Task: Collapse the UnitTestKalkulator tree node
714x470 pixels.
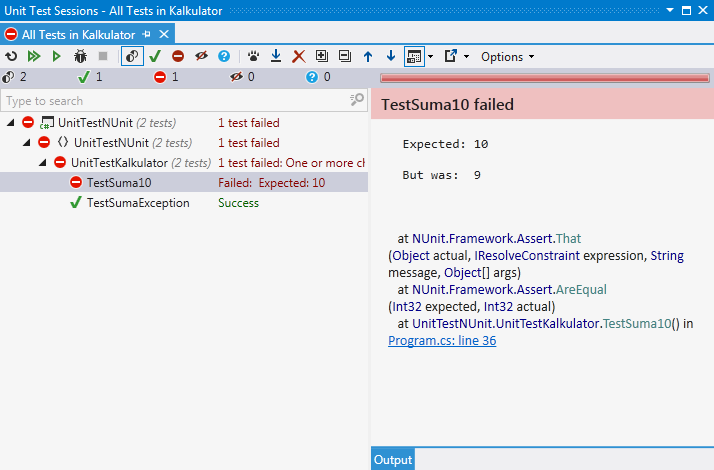Action: [43, 163]
